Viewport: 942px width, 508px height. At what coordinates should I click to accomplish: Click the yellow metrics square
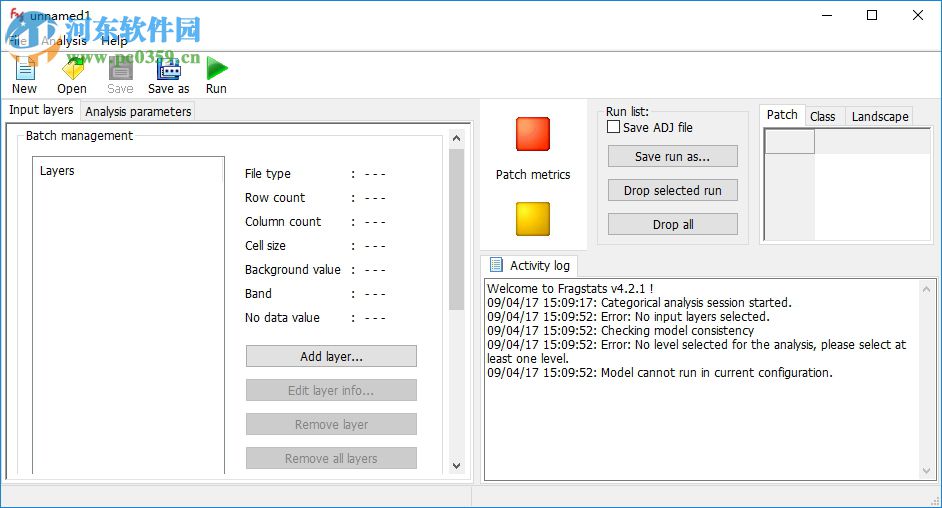pyautogui.click(x=533, y=219)
